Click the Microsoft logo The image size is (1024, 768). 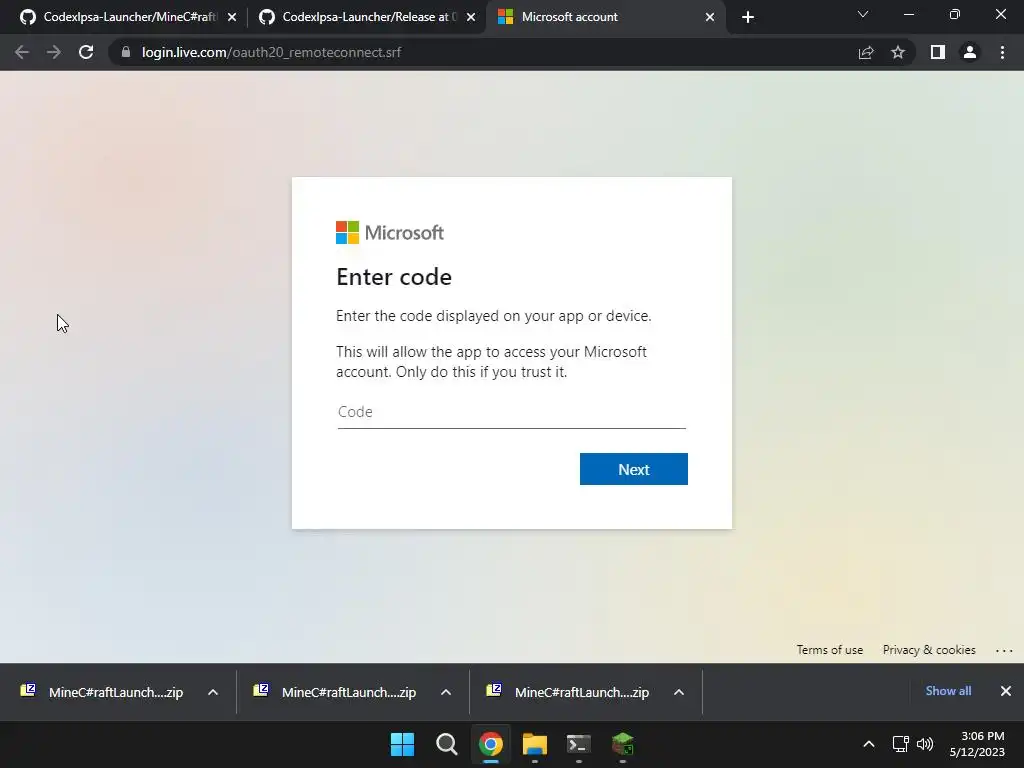point(390,232)
